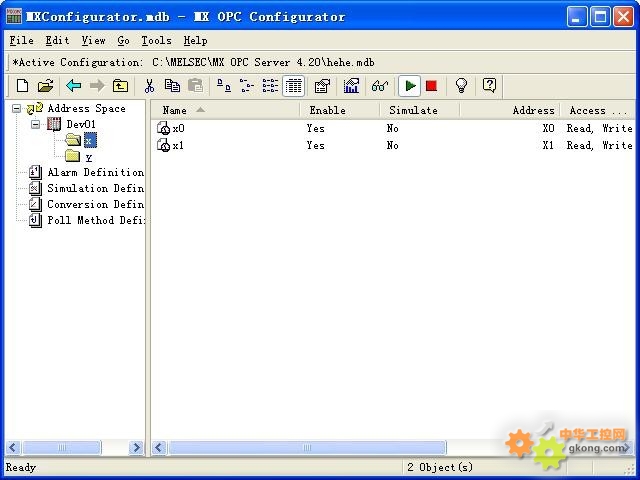Open help with question mark icon
Screen dimensions: 640x480
coord(489,85)
